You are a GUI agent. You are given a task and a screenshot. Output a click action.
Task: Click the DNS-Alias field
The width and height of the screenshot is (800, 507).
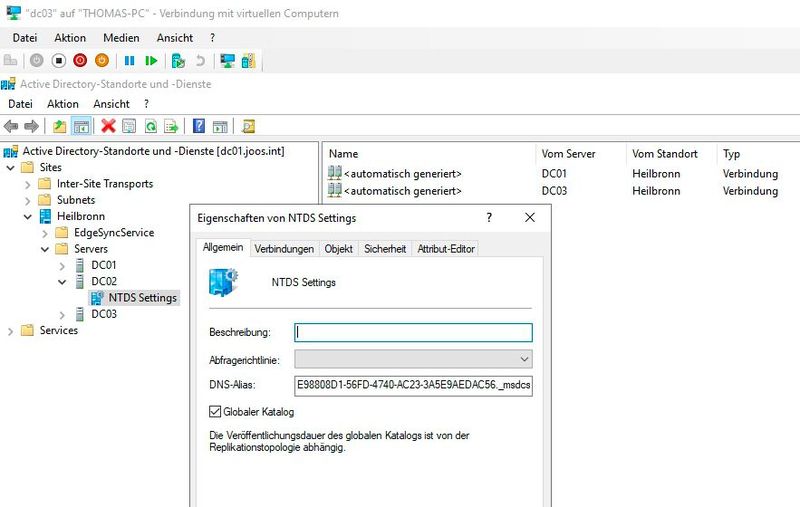413,385
